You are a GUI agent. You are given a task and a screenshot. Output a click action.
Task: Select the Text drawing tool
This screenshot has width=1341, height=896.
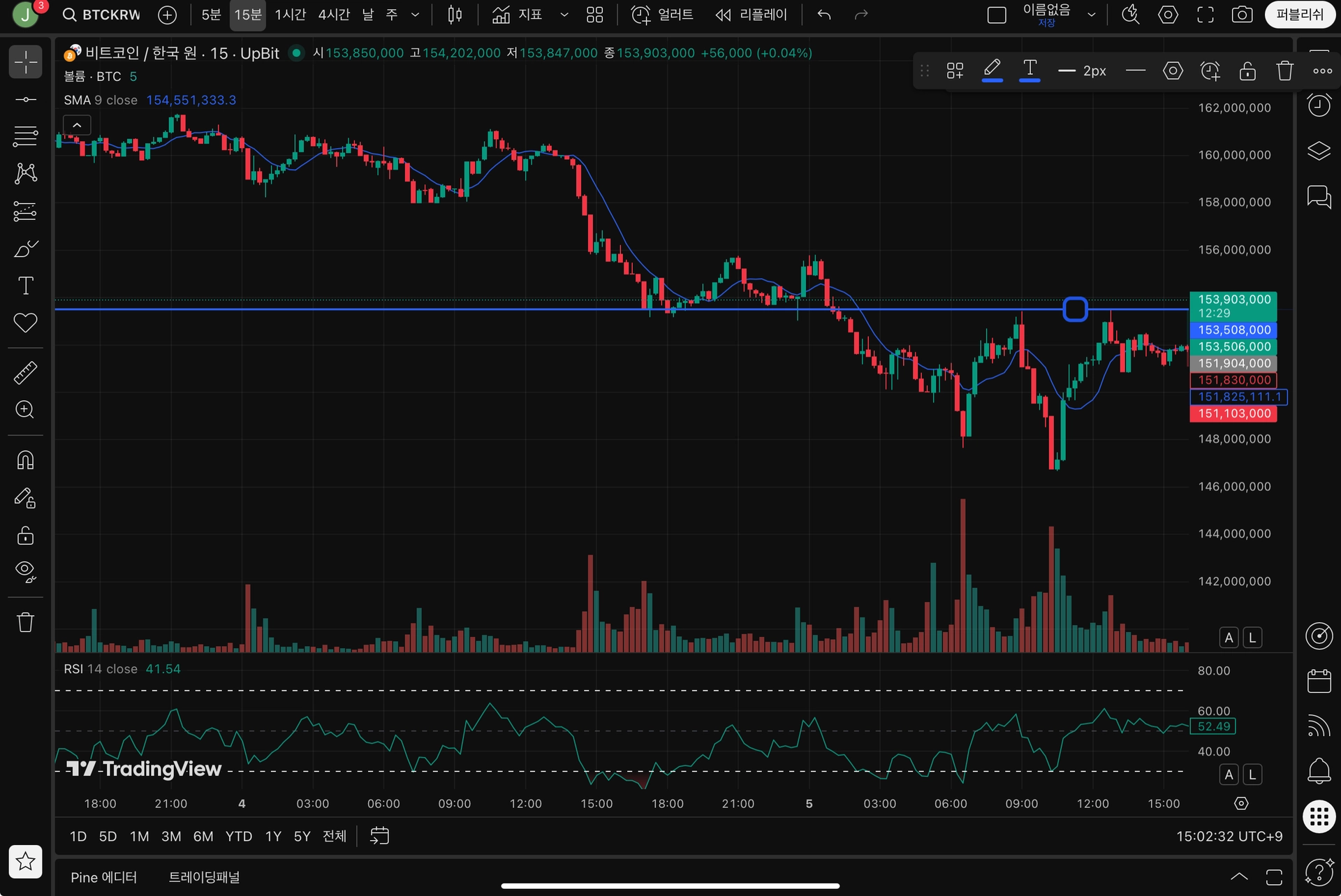point(25,286)
